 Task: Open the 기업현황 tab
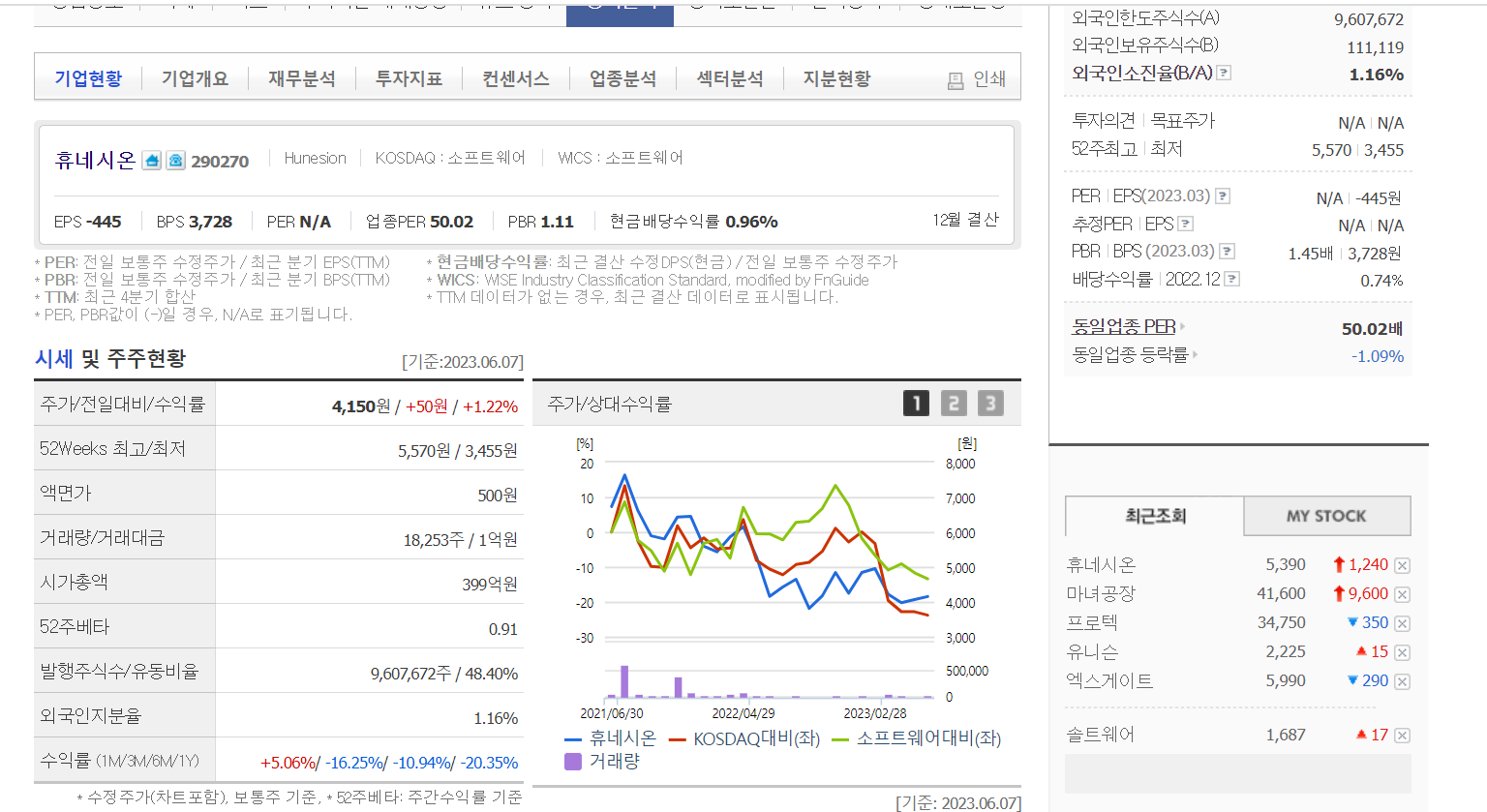point(88,78)
